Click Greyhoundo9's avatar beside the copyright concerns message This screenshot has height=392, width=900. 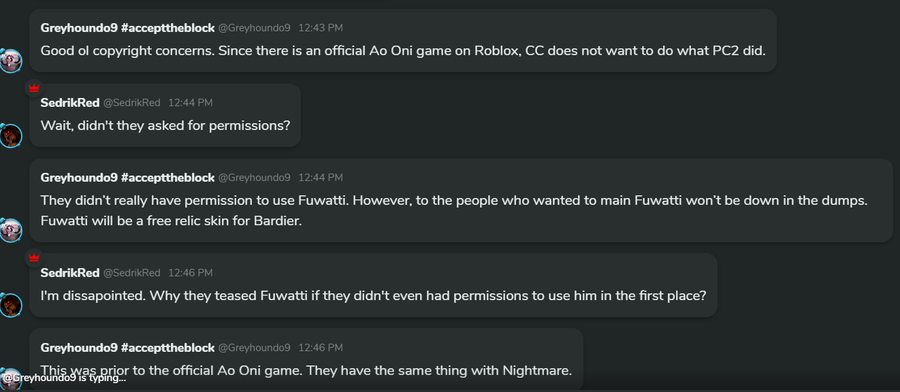pos(10,61)
